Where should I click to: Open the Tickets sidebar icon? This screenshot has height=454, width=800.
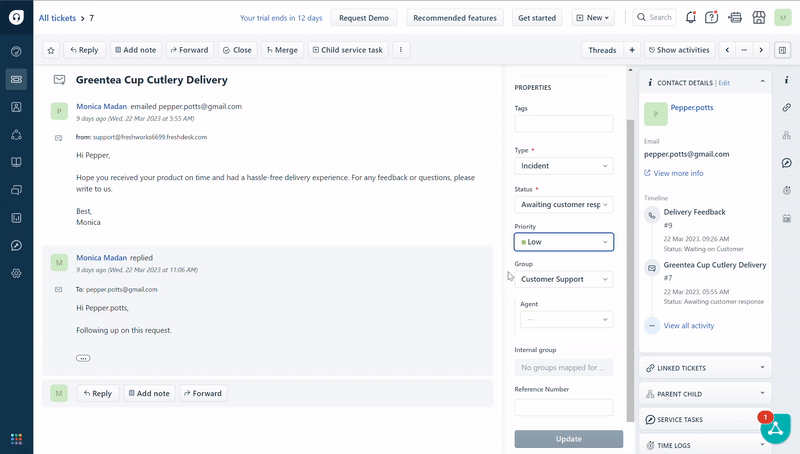coord(16,79)
